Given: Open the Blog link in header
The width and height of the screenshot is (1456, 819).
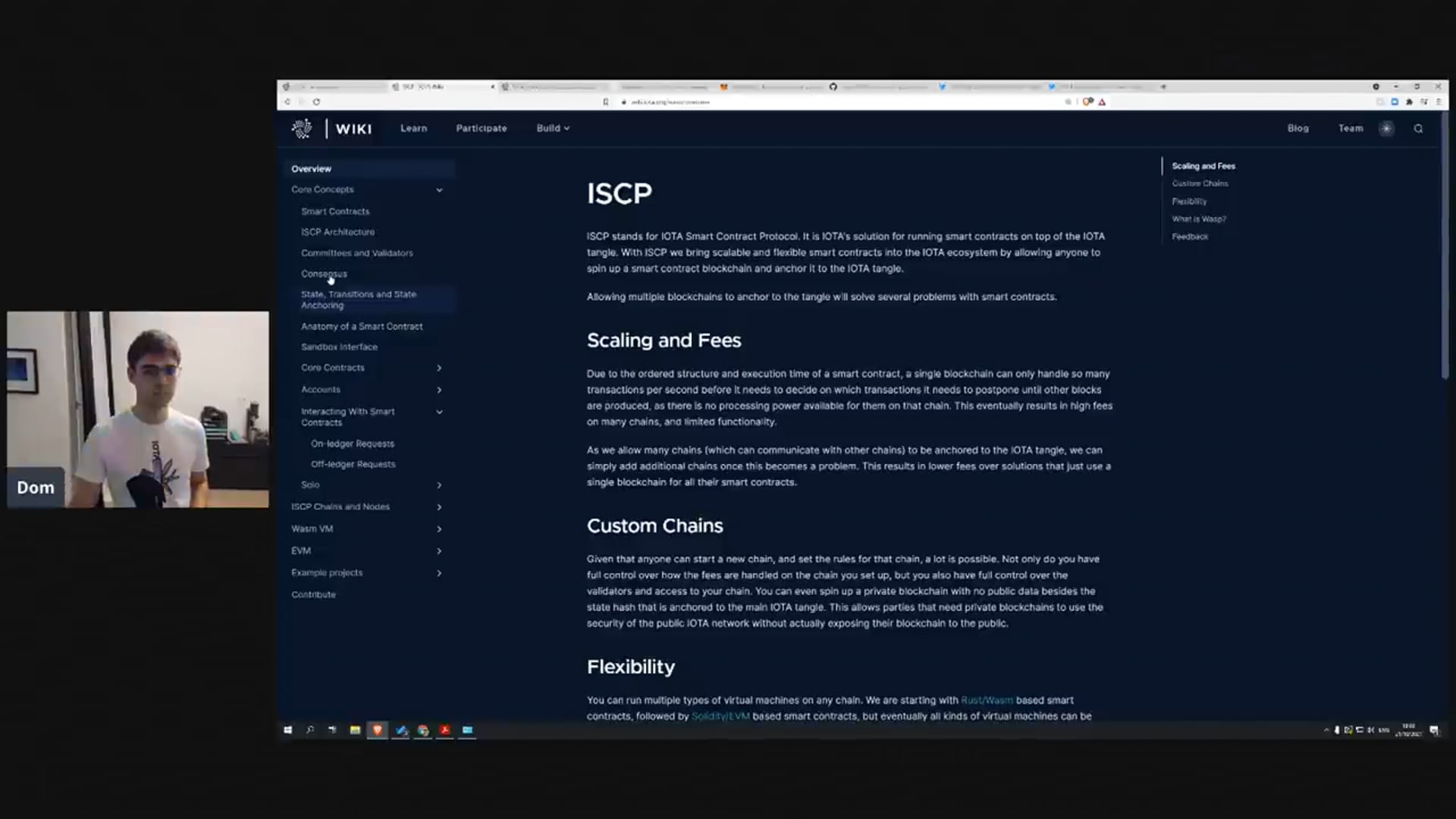Looking at the screenshot, I should coord(1298,128).
